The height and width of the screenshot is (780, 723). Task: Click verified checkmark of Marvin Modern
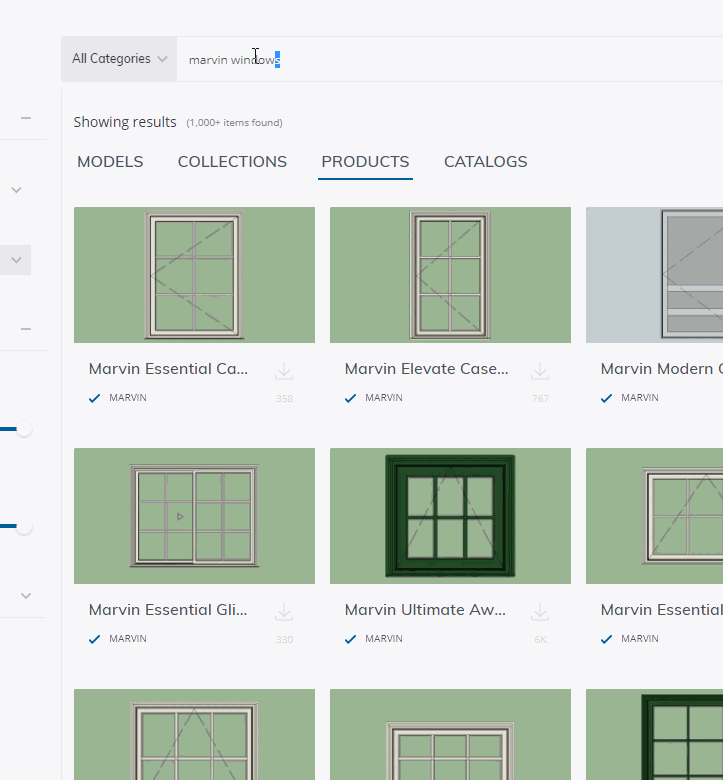606,398
